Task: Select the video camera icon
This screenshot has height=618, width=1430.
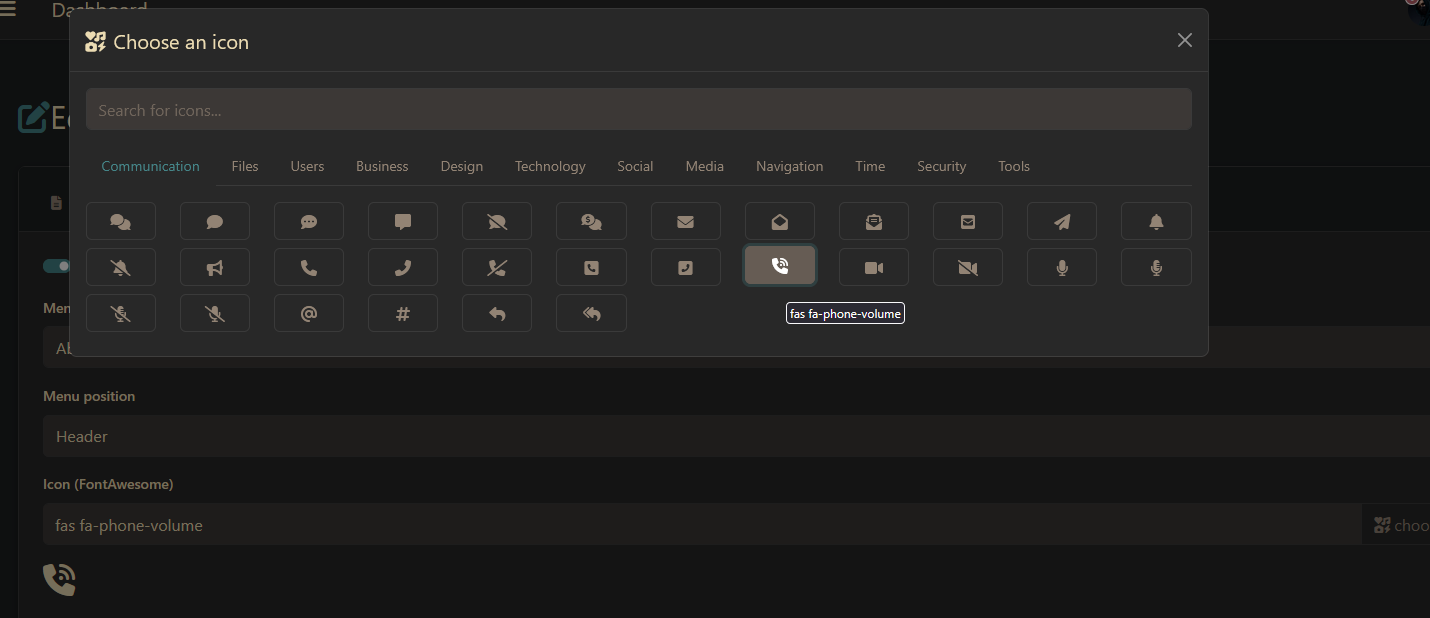Action: [873, 267]
